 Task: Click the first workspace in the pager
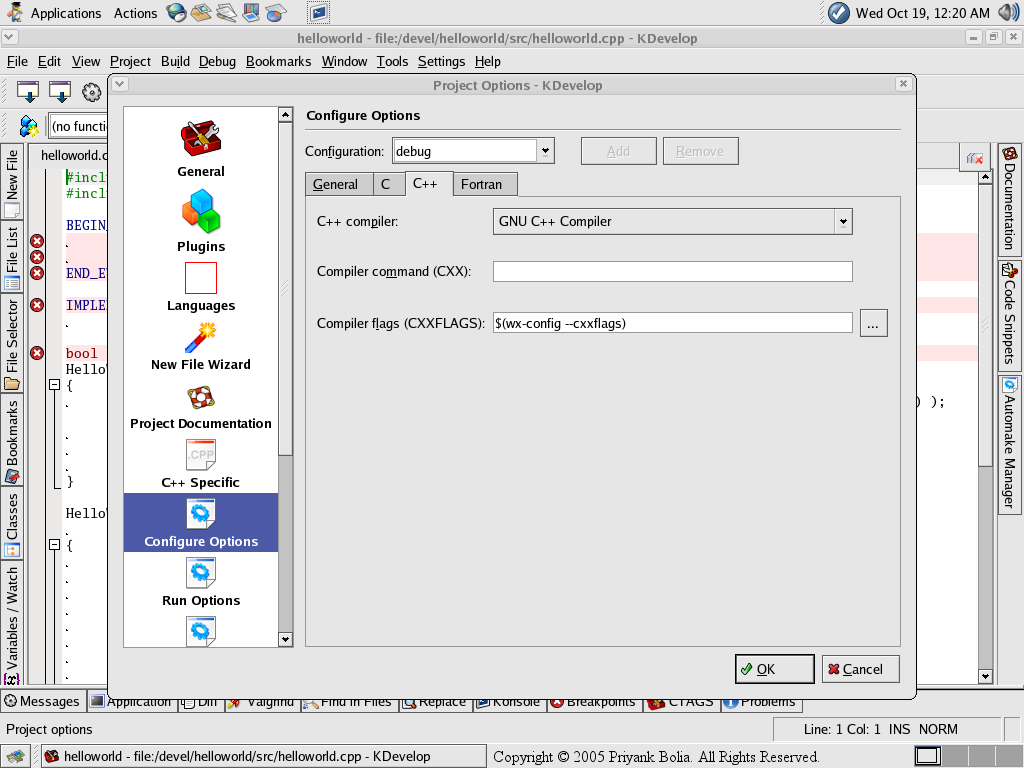[x=928, y=756]
